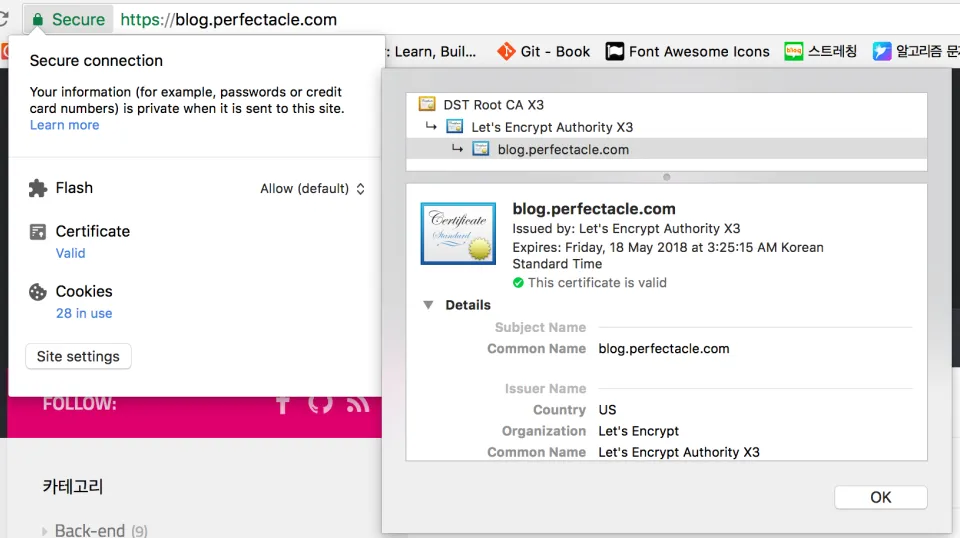
Task: Click the Certificate icon in site info popup
Action: coord(38,231)
